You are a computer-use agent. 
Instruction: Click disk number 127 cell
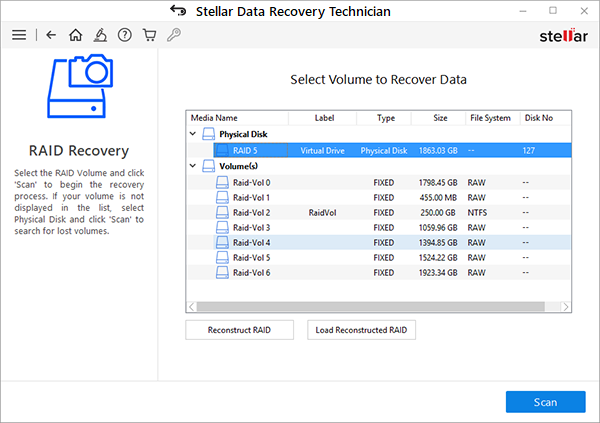coord(529,150)
